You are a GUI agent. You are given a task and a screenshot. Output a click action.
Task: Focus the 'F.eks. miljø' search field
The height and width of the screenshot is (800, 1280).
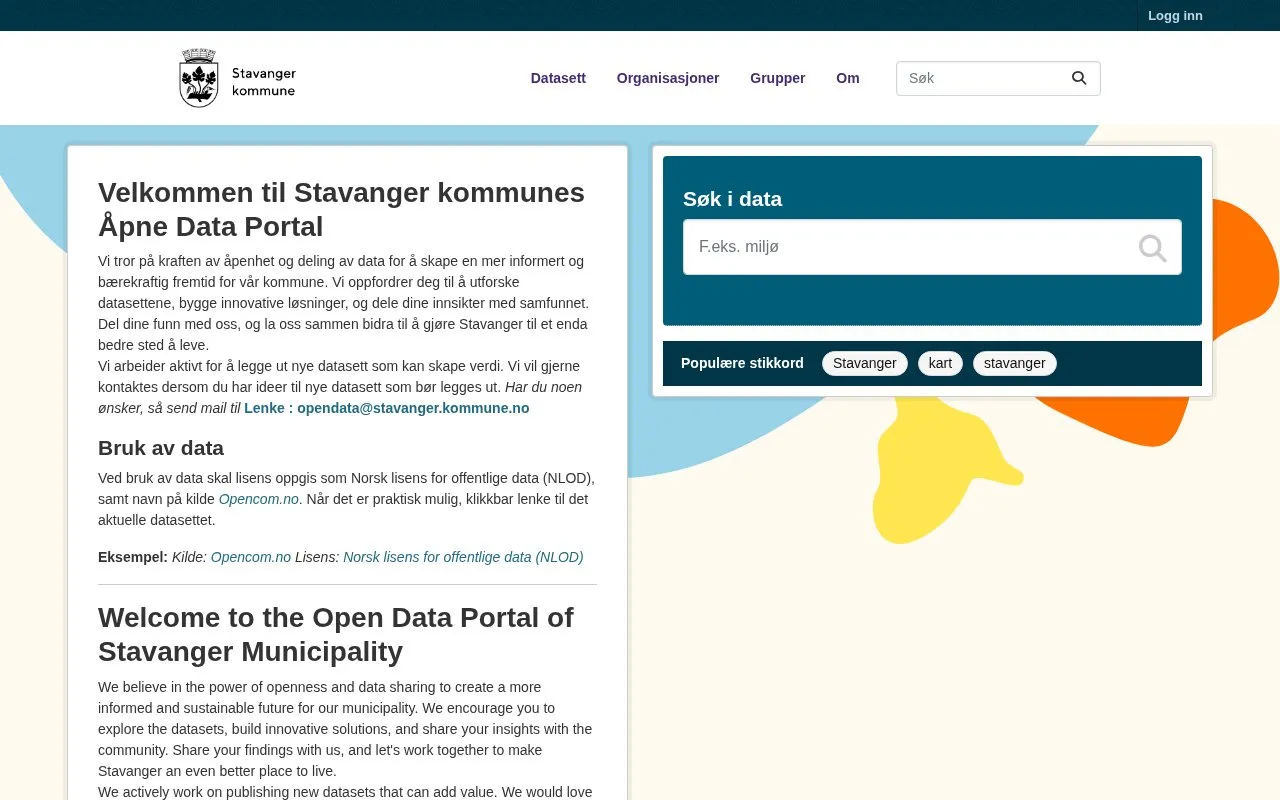coord(932,247)
